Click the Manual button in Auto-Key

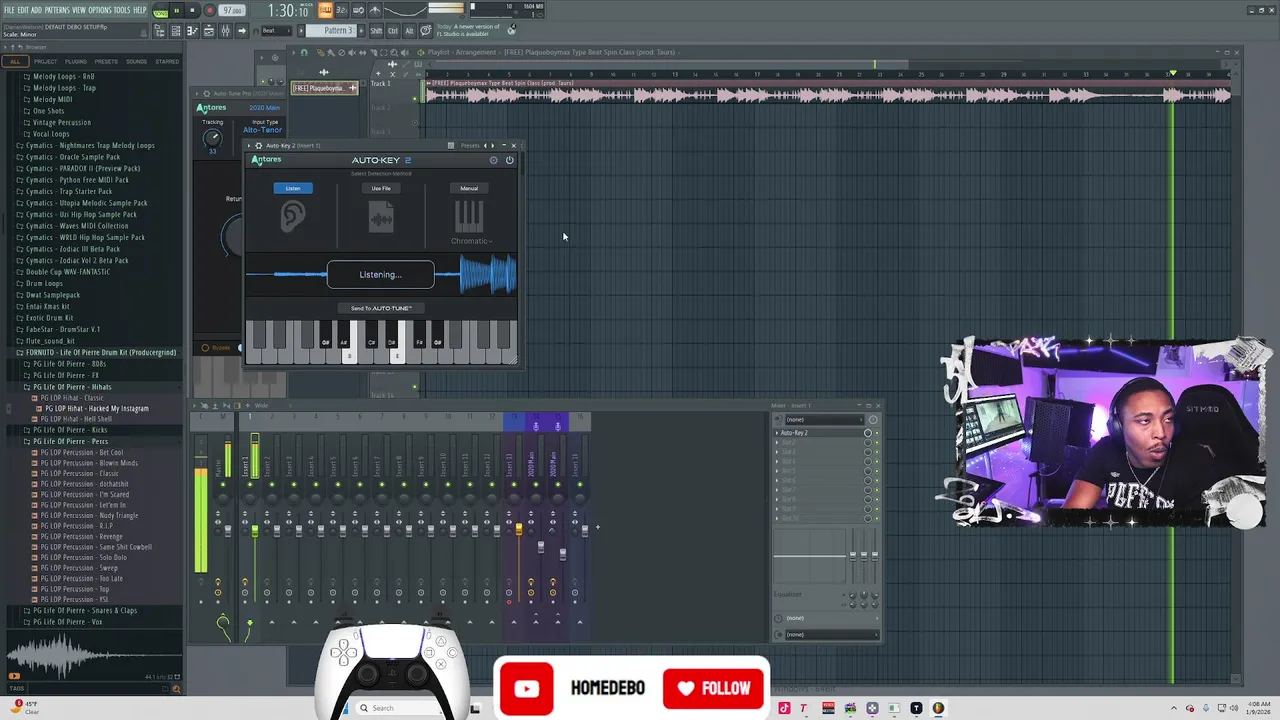[x=469, y=188]
